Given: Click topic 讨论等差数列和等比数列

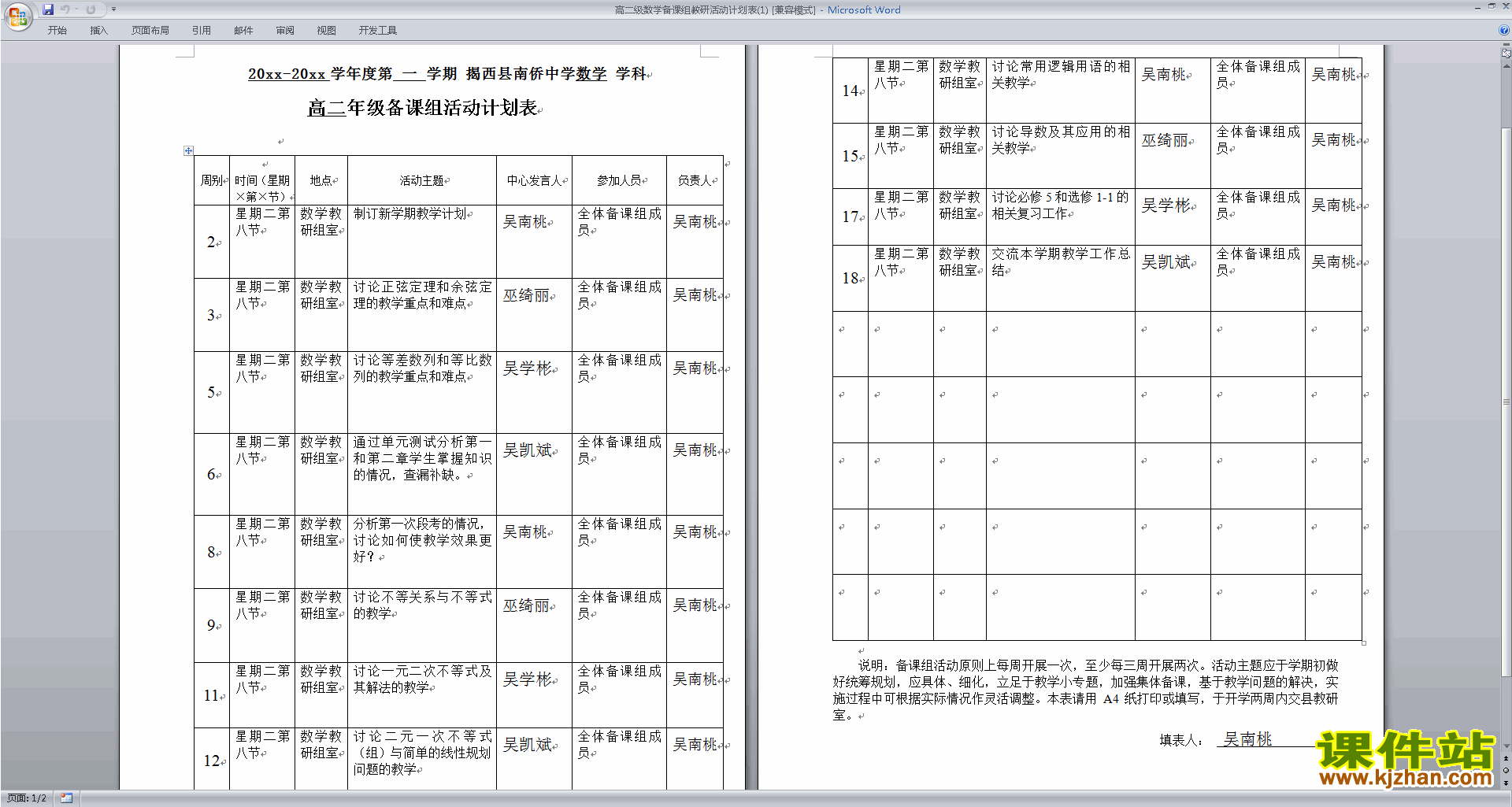Looking at the screenshot, I should 422,368.
